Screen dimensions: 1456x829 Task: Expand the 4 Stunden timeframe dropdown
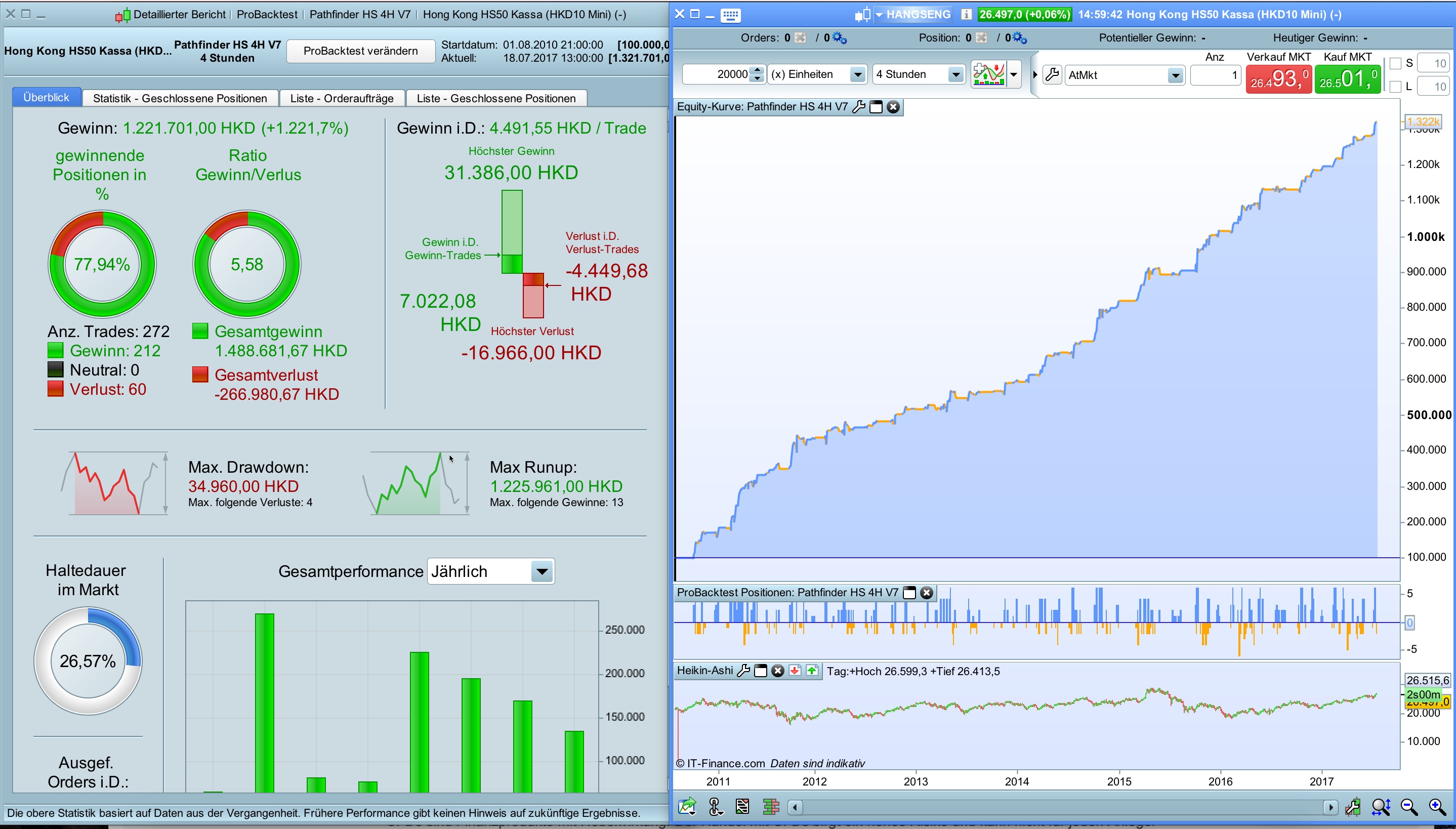click(955, 74)
